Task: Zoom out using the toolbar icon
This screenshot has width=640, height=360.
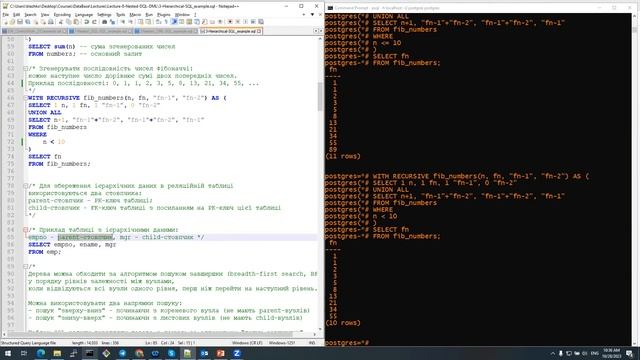Action: coord(130,22)
